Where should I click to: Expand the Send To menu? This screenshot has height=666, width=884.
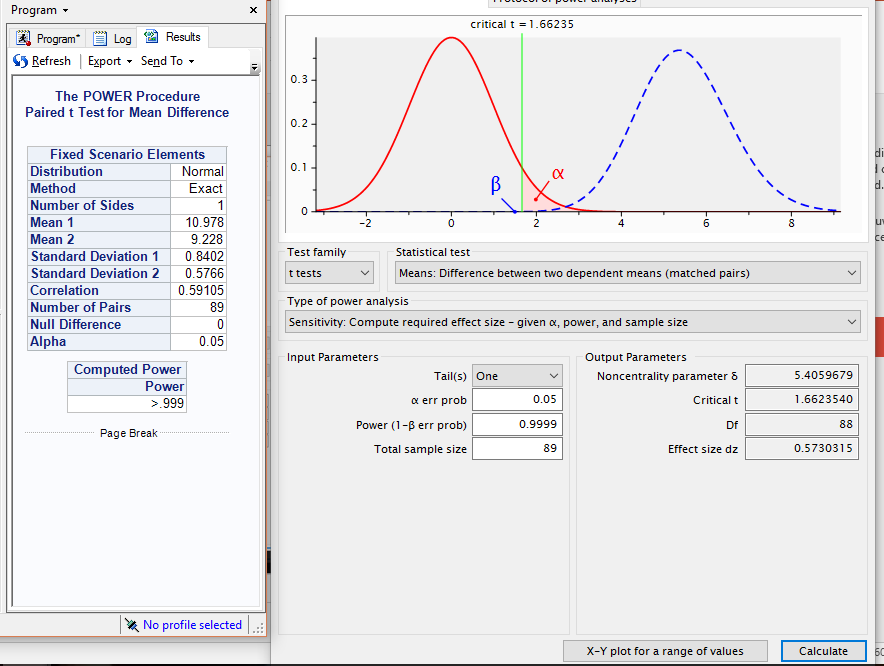click(x=167, y=61)
